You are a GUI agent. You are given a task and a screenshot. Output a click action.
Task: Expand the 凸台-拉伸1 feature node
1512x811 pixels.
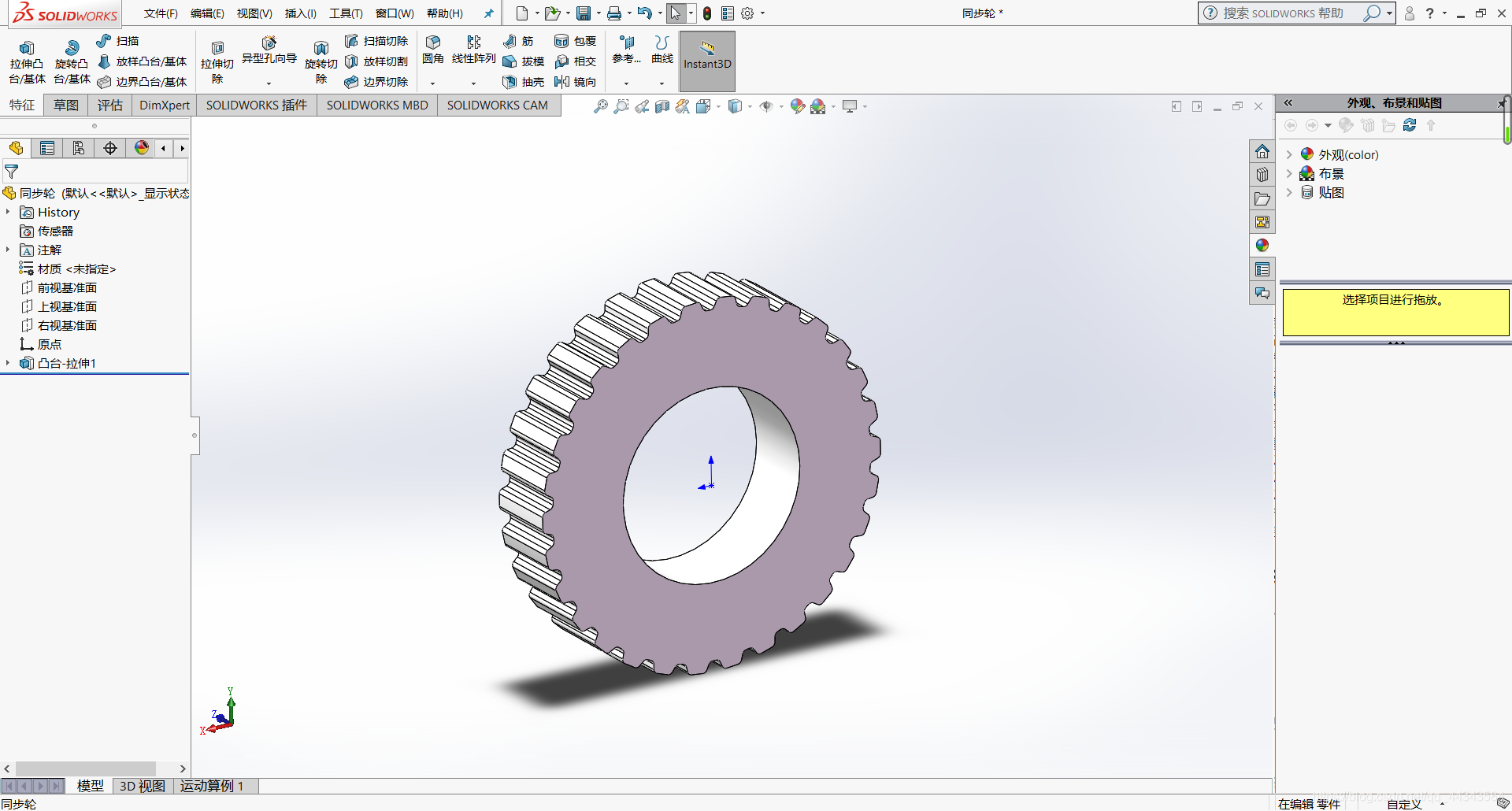(8, 363)
